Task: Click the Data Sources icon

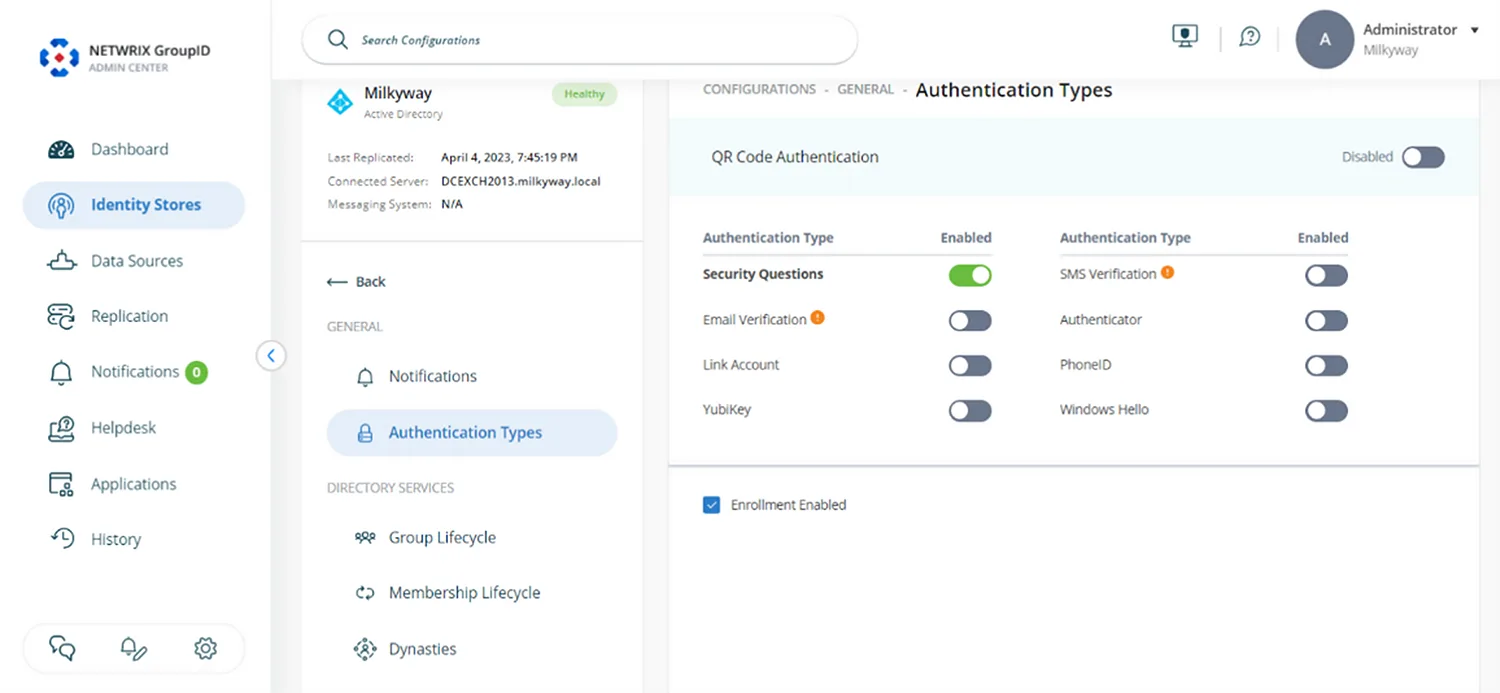Action: [x=61, y=261]
